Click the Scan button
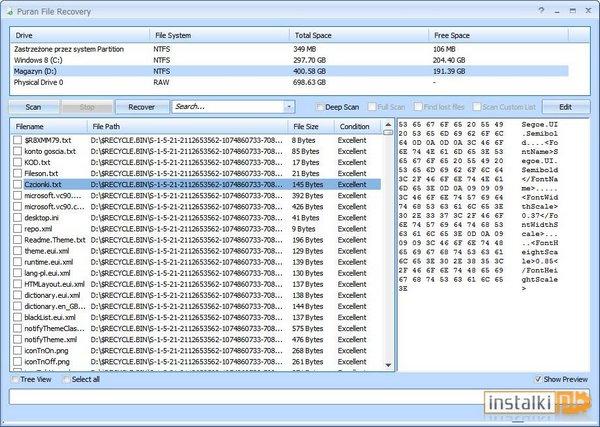The image size is (600, 427). 34,107
